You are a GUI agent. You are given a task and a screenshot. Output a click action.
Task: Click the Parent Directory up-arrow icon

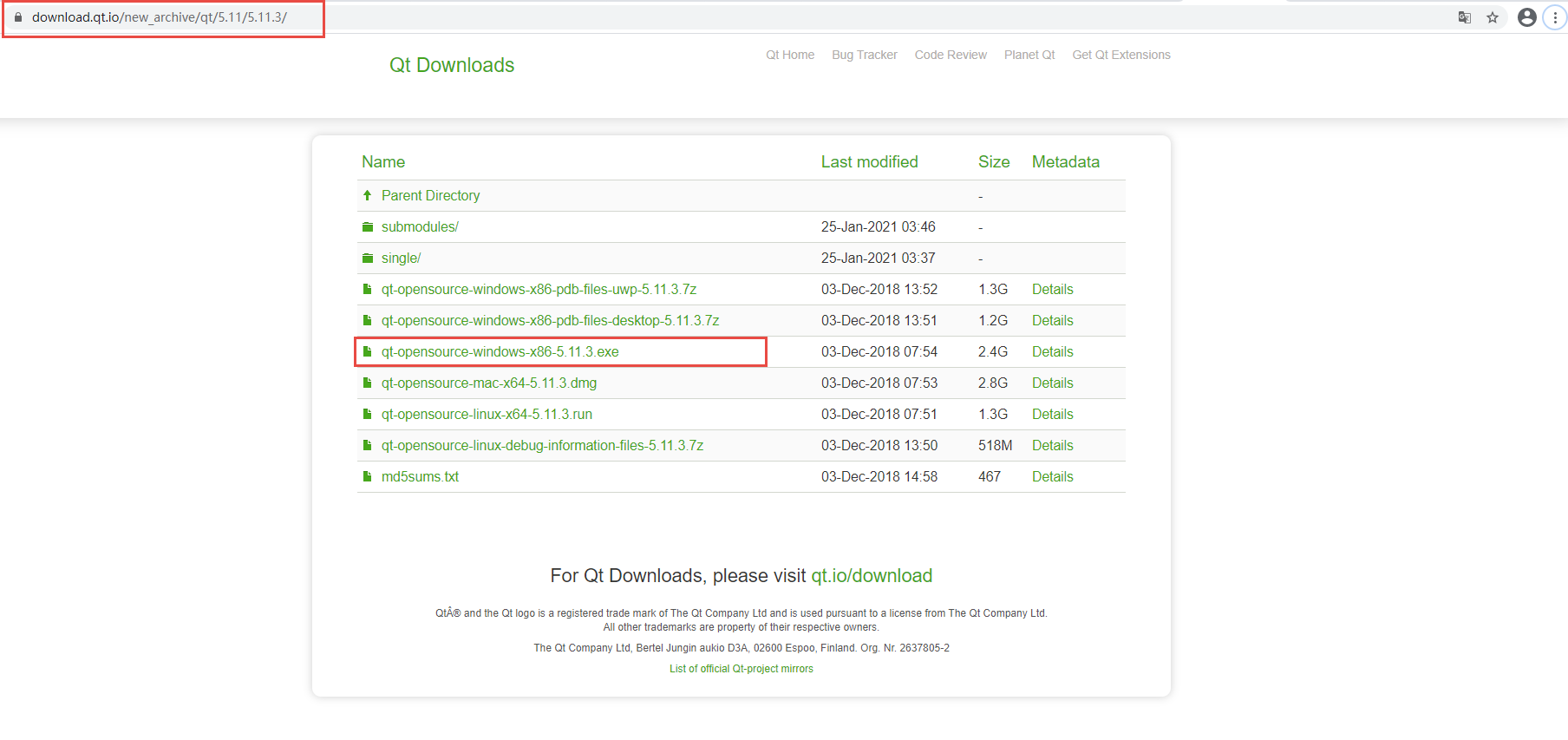pyautogui.click(x=368, y=196)
